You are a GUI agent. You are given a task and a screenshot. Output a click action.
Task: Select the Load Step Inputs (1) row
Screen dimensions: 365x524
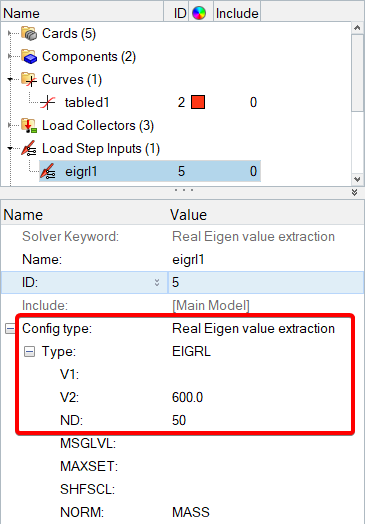tap(101, 148)
